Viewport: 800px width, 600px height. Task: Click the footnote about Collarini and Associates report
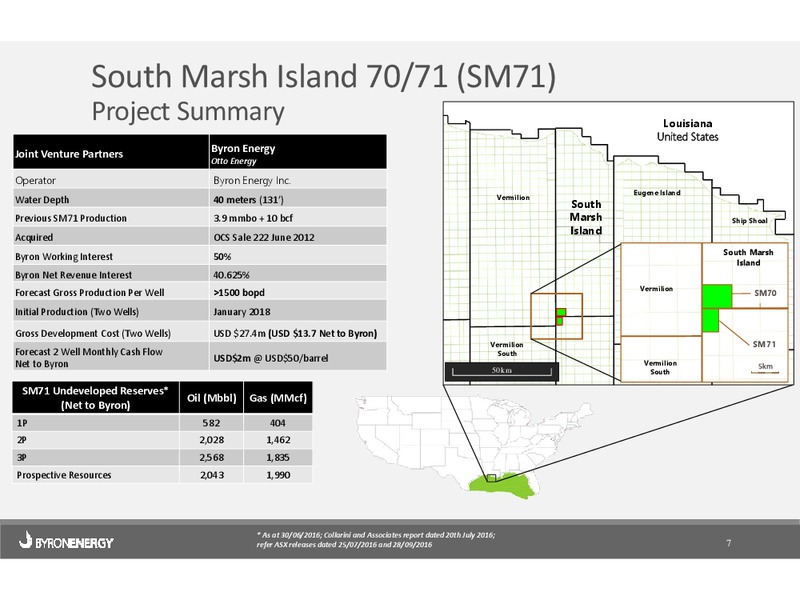pos(376,540)
